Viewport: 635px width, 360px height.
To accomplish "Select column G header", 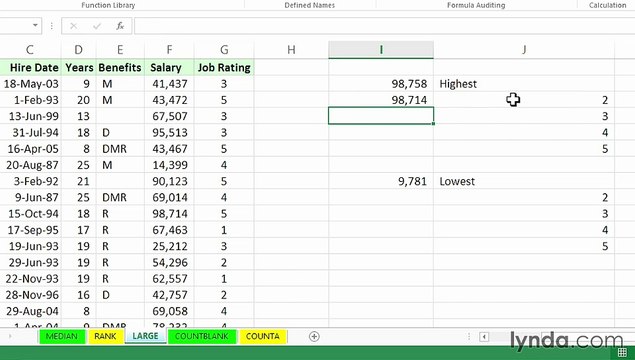I will click(224, 50).
